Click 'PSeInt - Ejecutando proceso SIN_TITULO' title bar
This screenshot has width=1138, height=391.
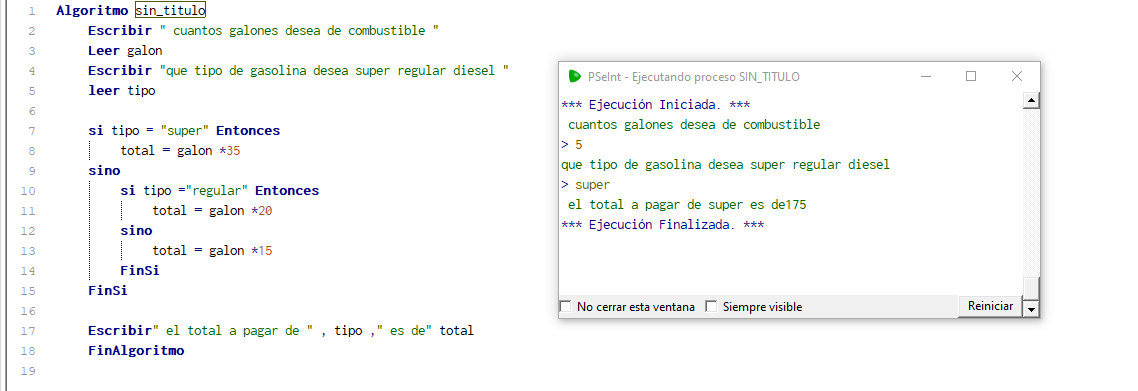[694, 76]
